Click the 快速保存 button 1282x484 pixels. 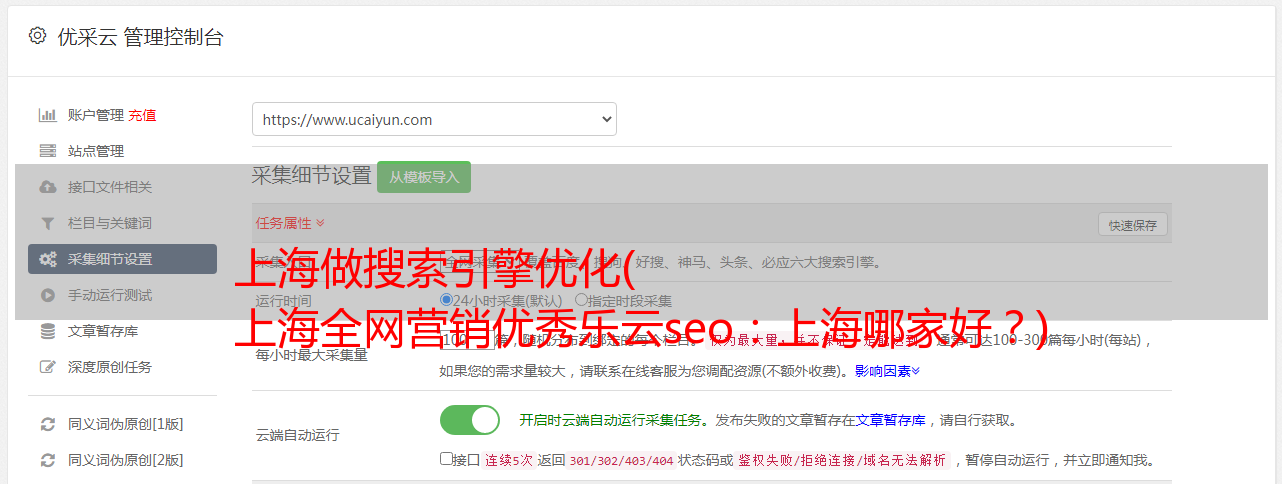pos(1132,225)
